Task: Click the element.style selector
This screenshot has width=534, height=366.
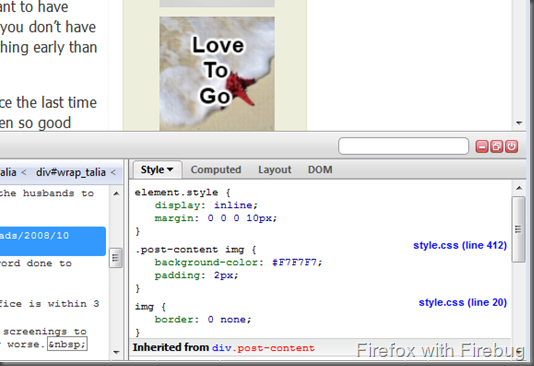Action: coord(176,192)
